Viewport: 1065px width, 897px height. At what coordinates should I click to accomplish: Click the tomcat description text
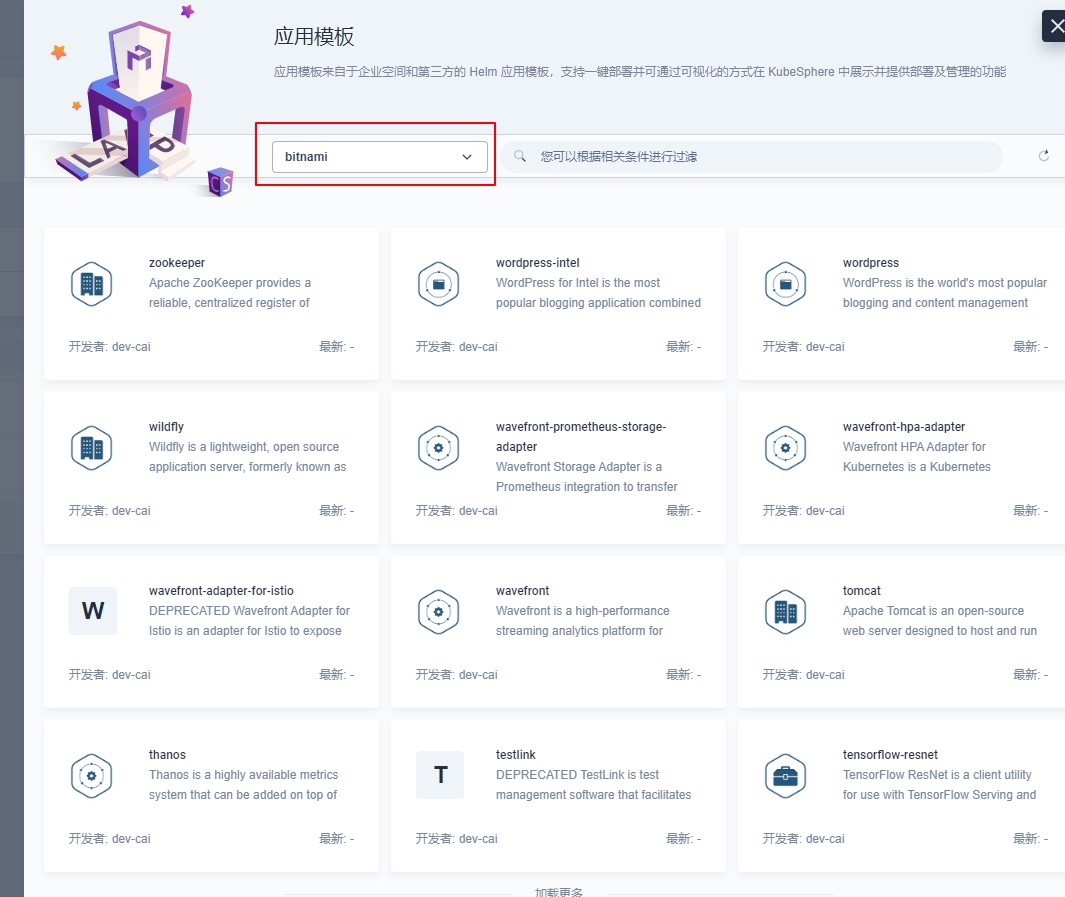[940, 621]
